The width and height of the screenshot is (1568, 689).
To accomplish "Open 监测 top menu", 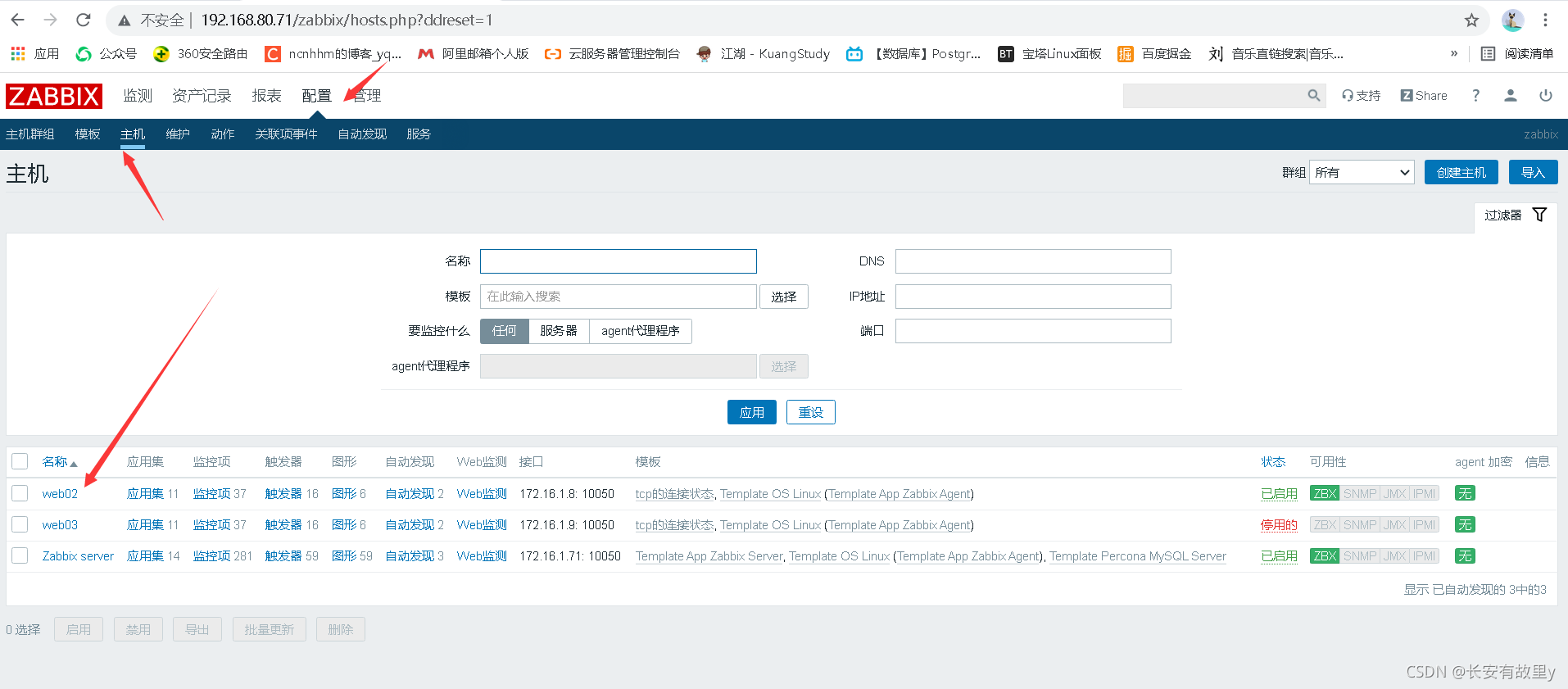I will click(138, 96).
